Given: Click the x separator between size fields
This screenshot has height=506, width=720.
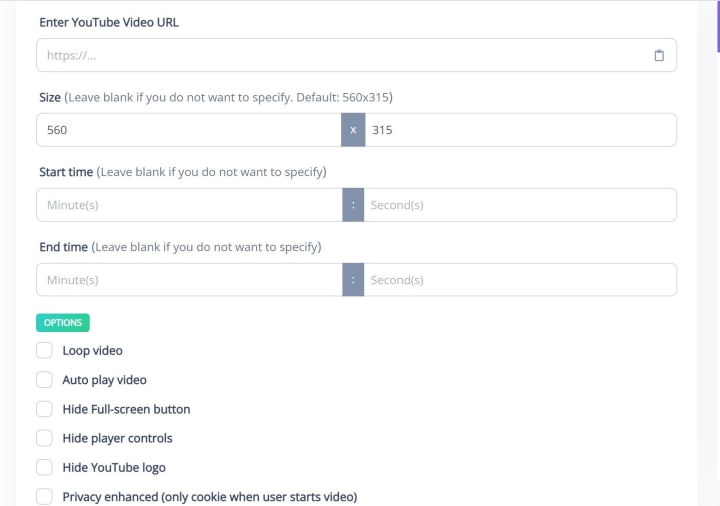Looking at the screenshot, I should click(353, 130).
